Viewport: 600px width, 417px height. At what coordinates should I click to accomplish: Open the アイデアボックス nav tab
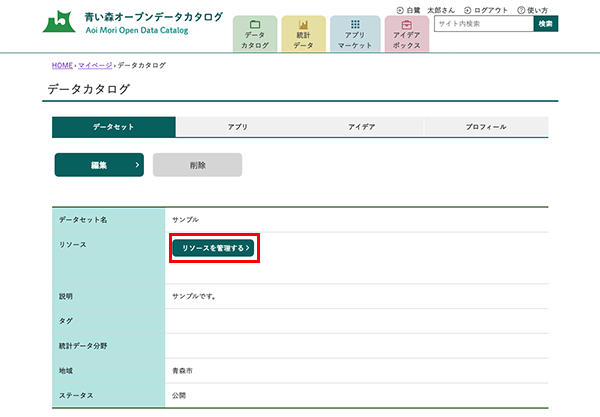[x=407, y=34]
